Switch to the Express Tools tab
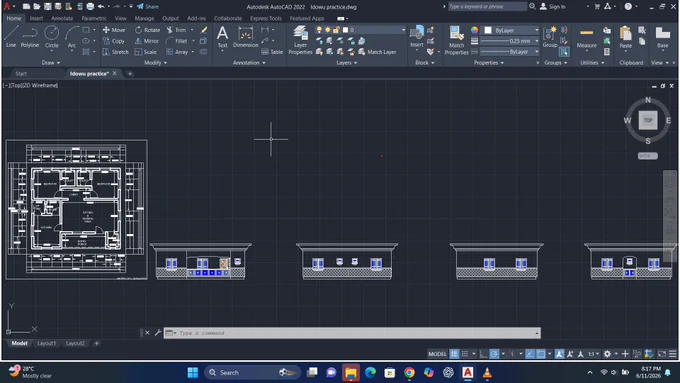 pyautogui.click(x=265, y=18)
